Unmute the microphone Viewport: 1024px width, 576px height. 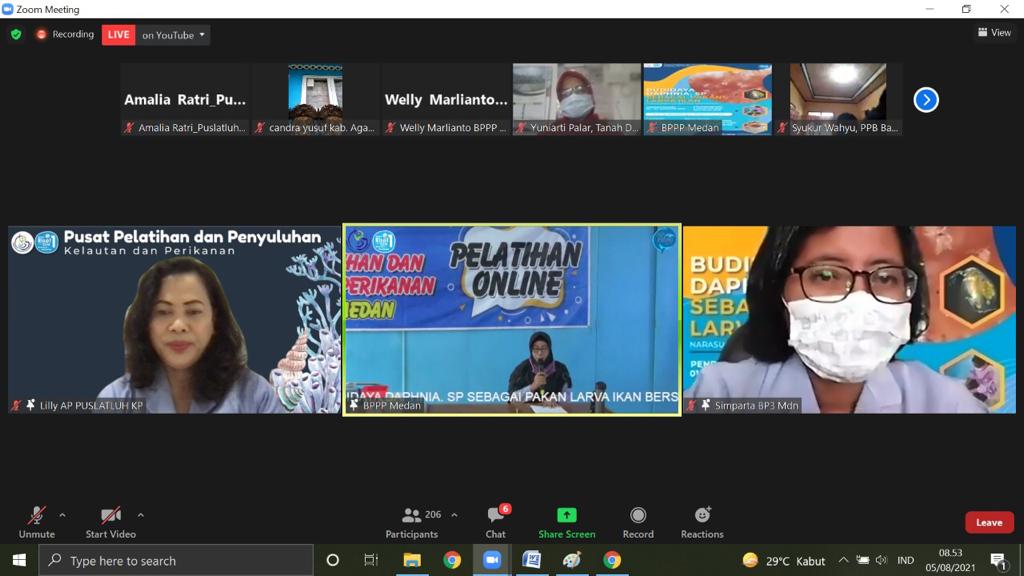pos(37,522)
